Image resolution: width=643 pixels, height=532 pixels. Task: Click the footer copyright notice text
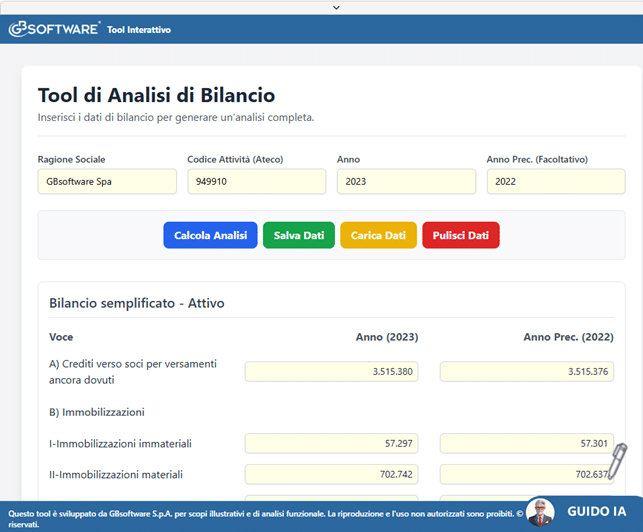click(x=265, y=518)
